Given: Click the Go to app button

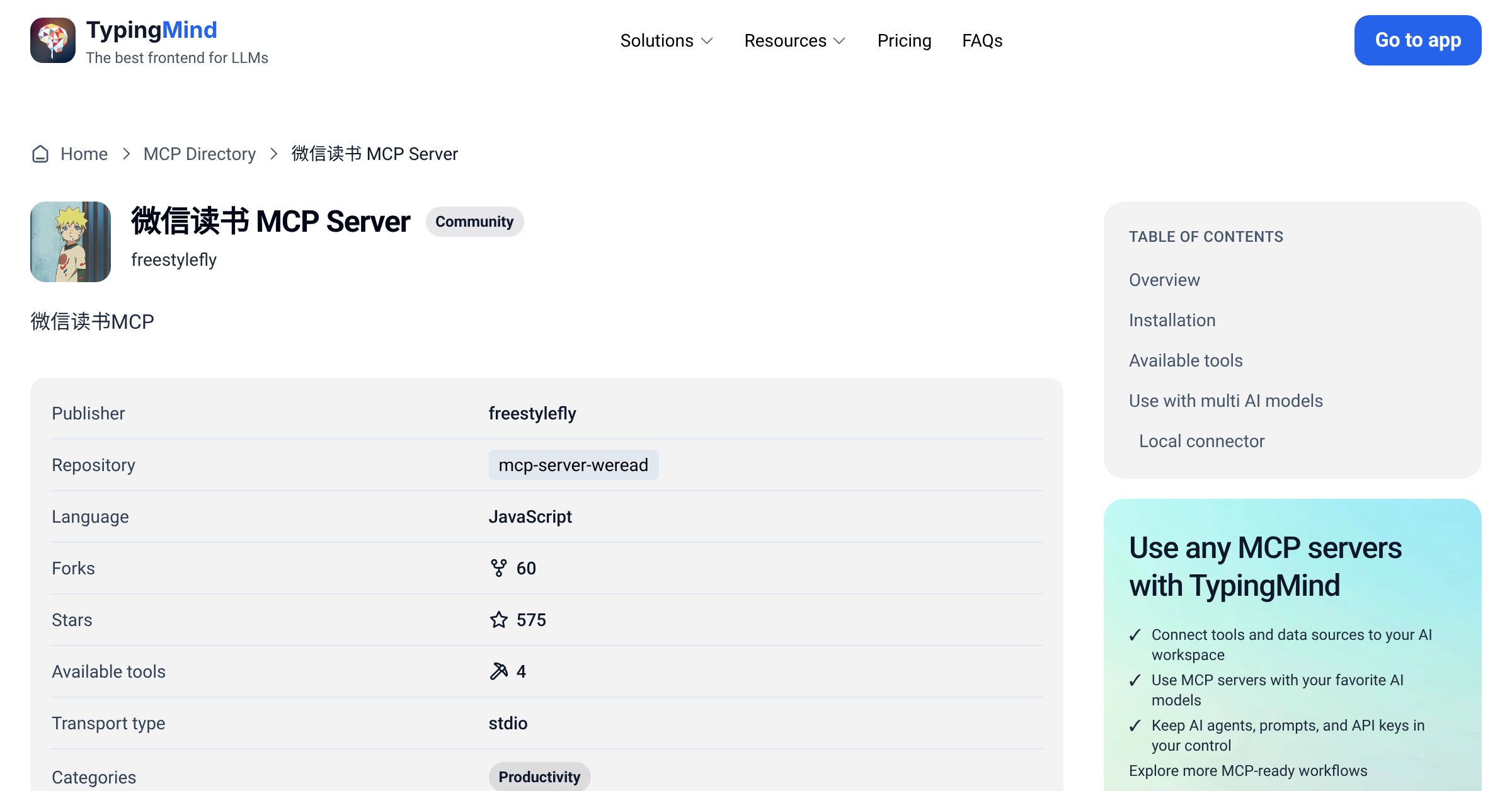Looking at the screenshot, I should pos(1417,40).
